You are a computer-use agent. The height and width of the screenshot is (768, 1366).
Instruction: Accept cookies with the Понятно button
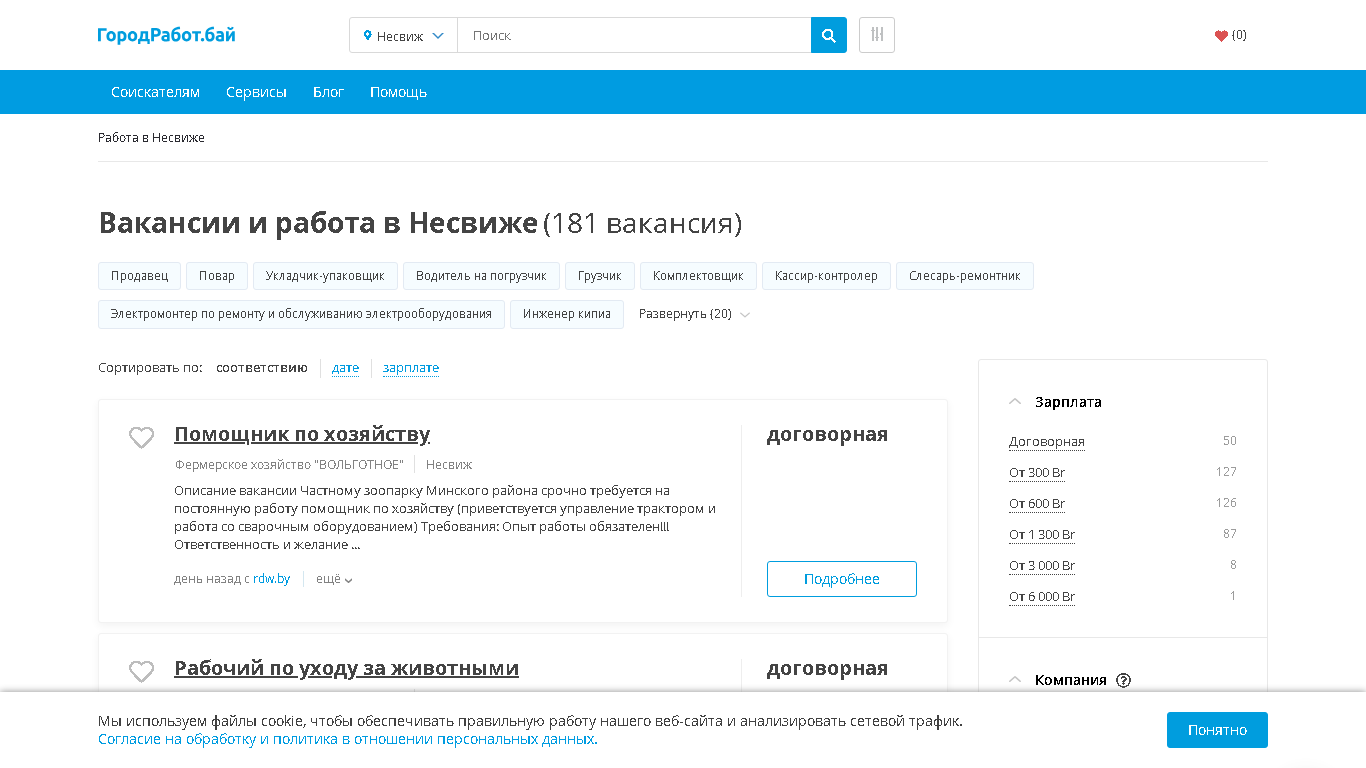click(x=1217, y=730)
